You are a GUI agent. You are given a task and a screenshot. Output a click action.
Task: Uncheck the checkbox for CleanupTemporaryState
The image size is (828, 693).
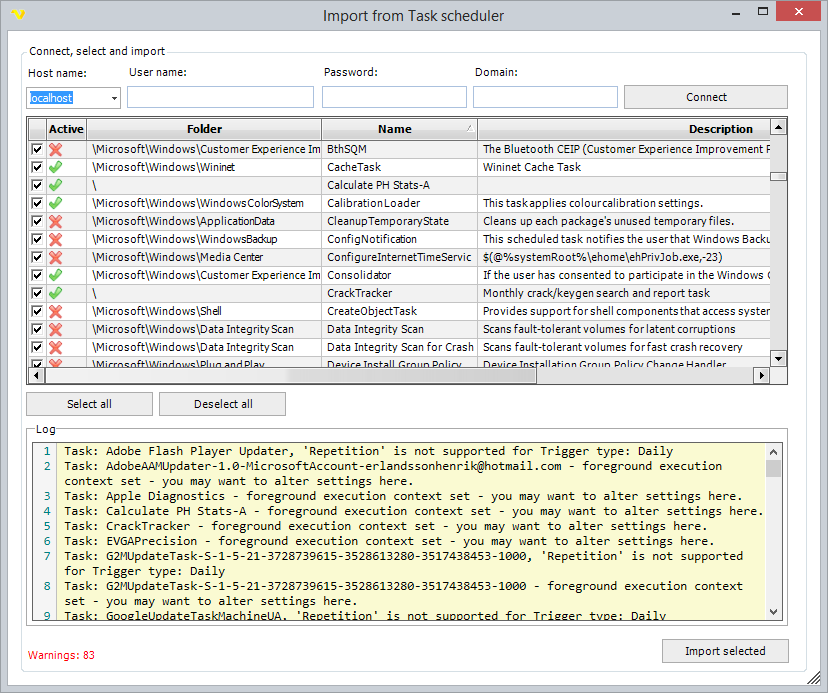pyautogui.click(x=36, y=221)
